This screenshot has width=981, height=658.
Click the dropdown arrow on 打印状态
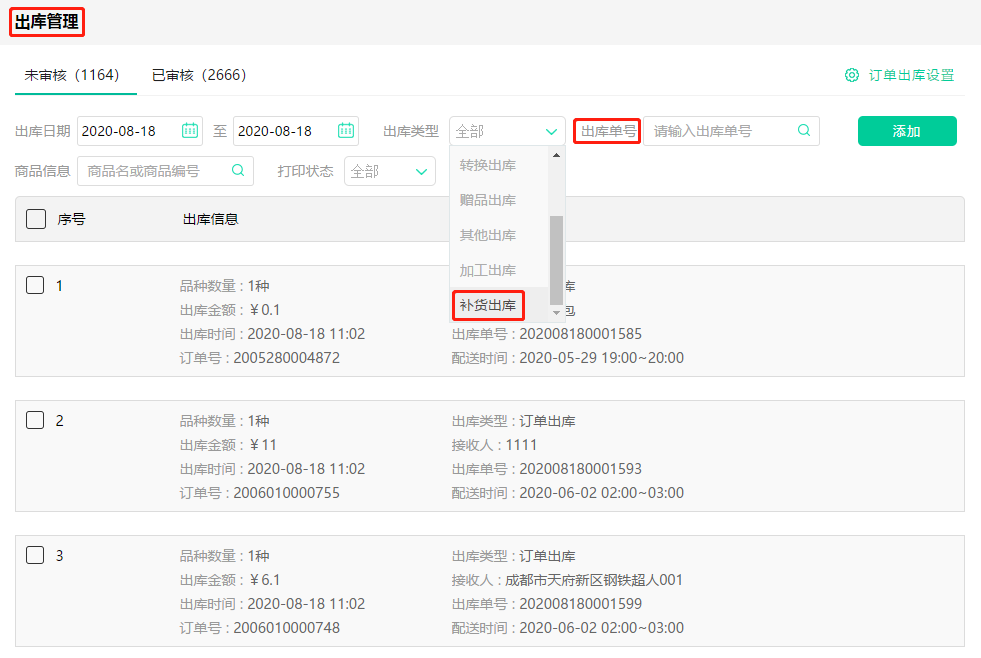[x=421, y=171]
